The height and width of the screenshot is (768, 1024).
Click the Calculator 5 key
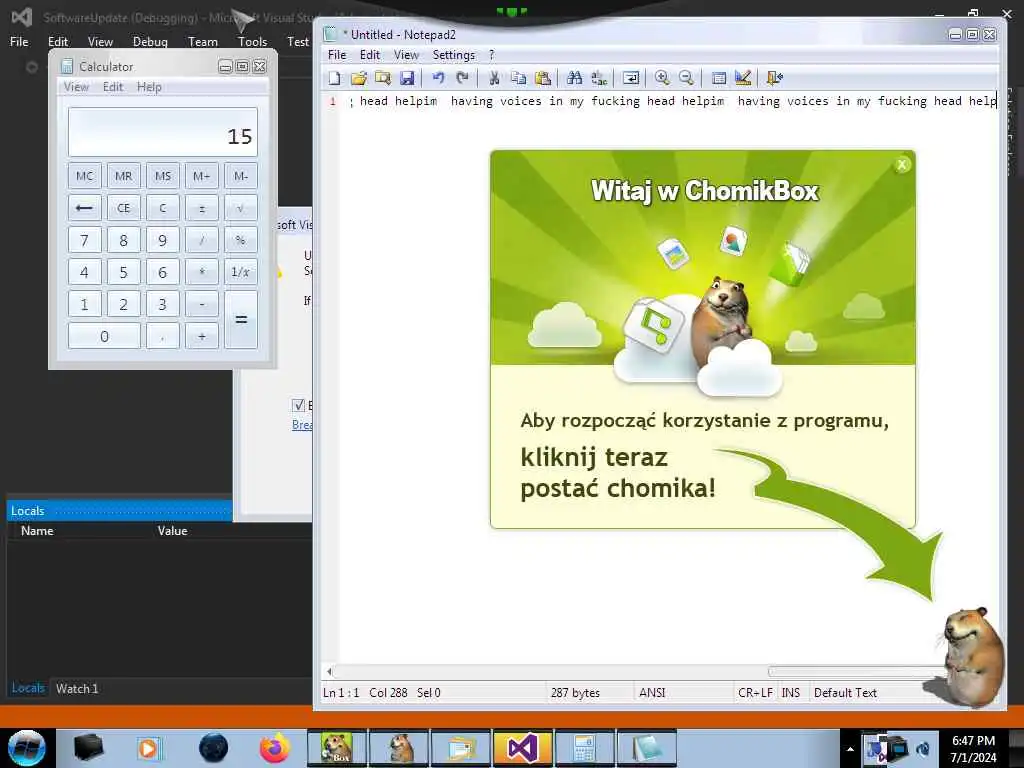click(x=123, y=272)
